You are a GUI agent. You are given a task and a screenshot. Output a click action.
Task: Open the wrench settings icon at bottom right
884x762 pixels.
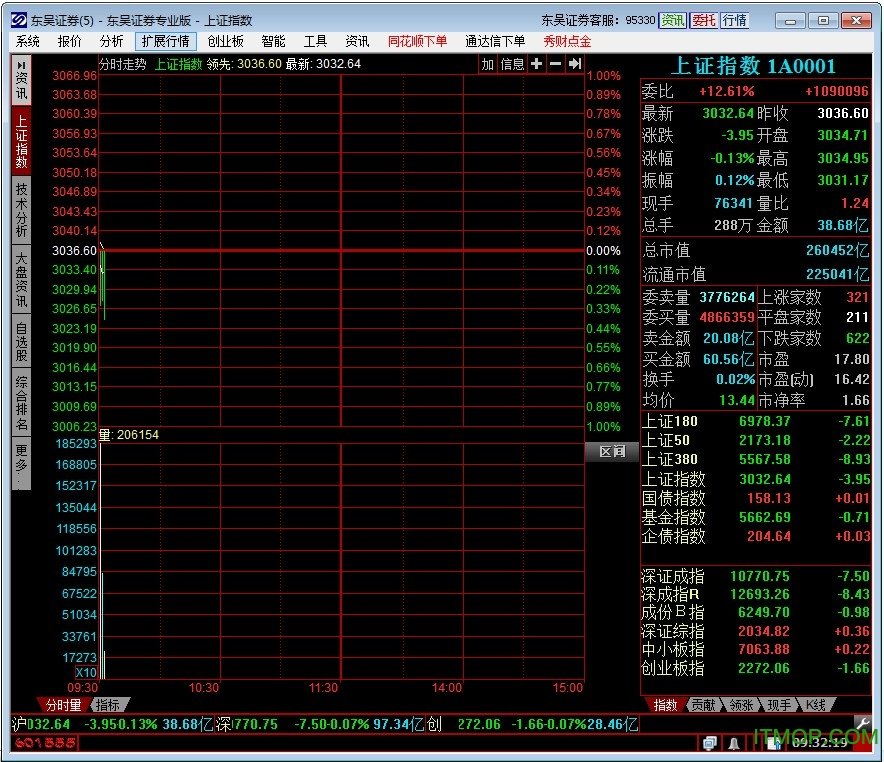point(862,723)
